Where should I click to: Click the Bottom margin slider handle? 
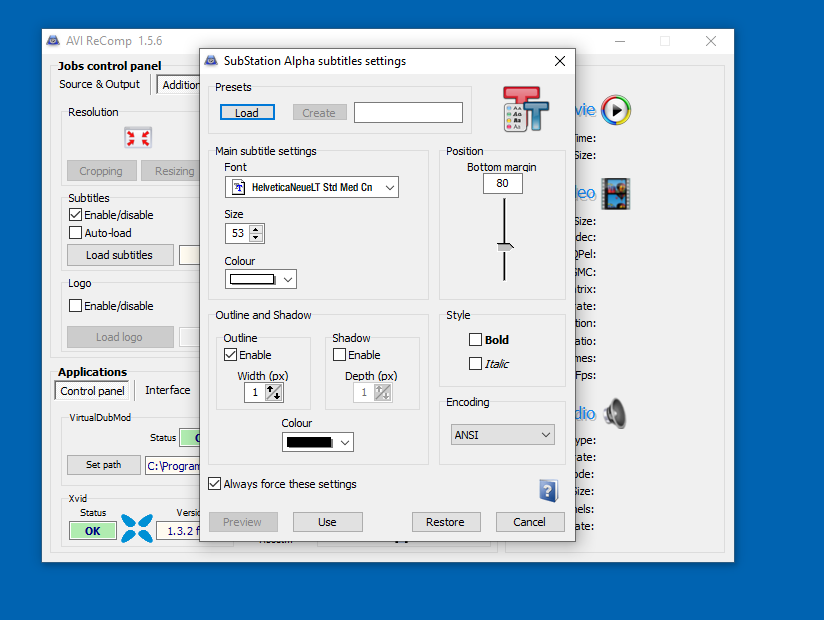(x=504, y=246)
